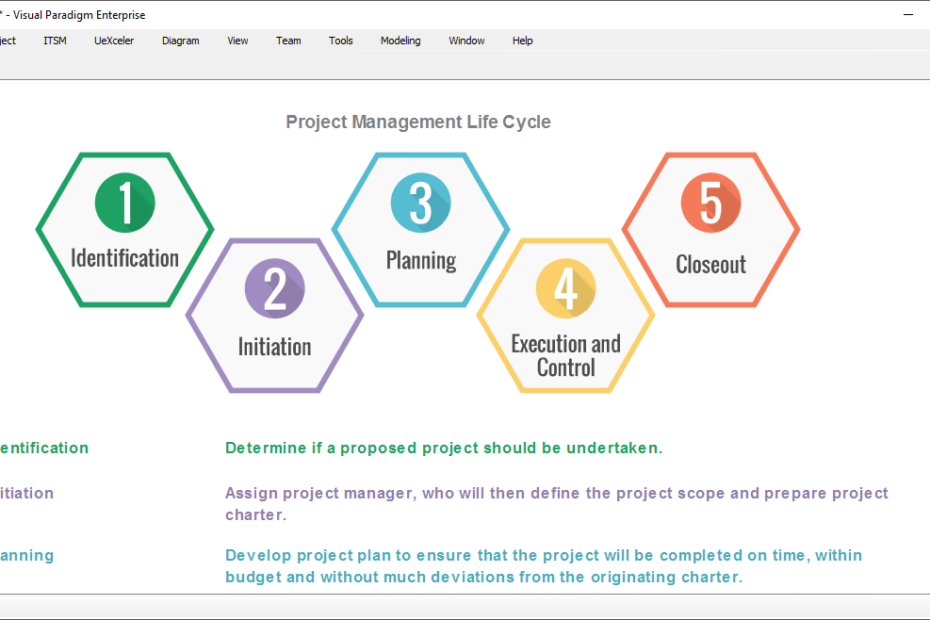Viewport: 930px width, 620px height.
Task: Open the UeXceler menu
Action: point(113,40)
